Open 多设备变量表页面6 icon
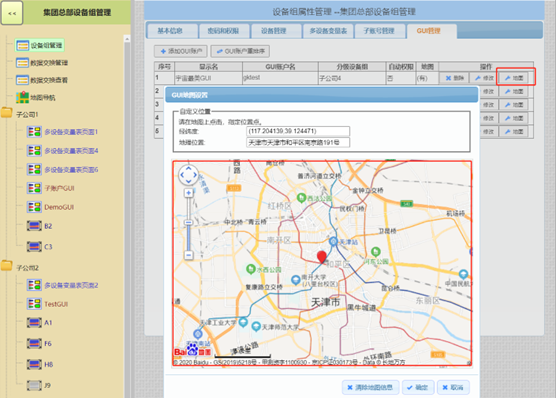 click(34, 170)
